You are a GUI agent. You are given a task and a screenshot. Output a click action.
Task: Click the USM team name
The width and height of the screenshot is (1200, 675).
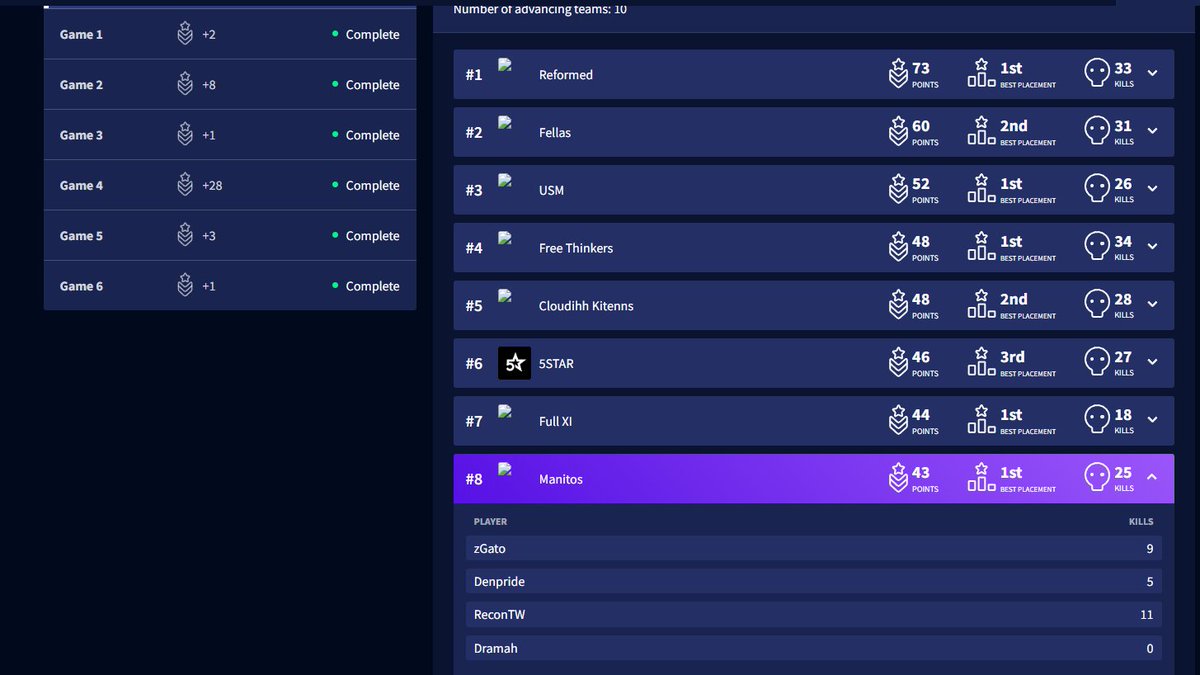551,190
